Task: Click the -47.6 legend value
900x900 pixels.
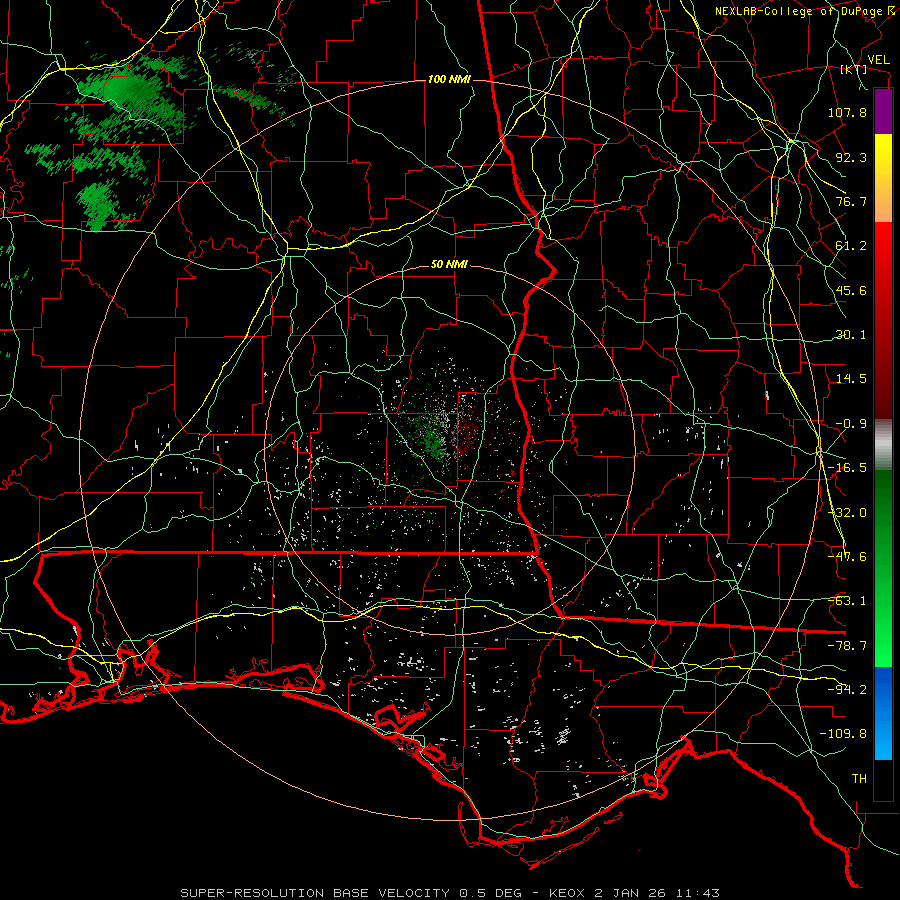Action: coord(847,557)
